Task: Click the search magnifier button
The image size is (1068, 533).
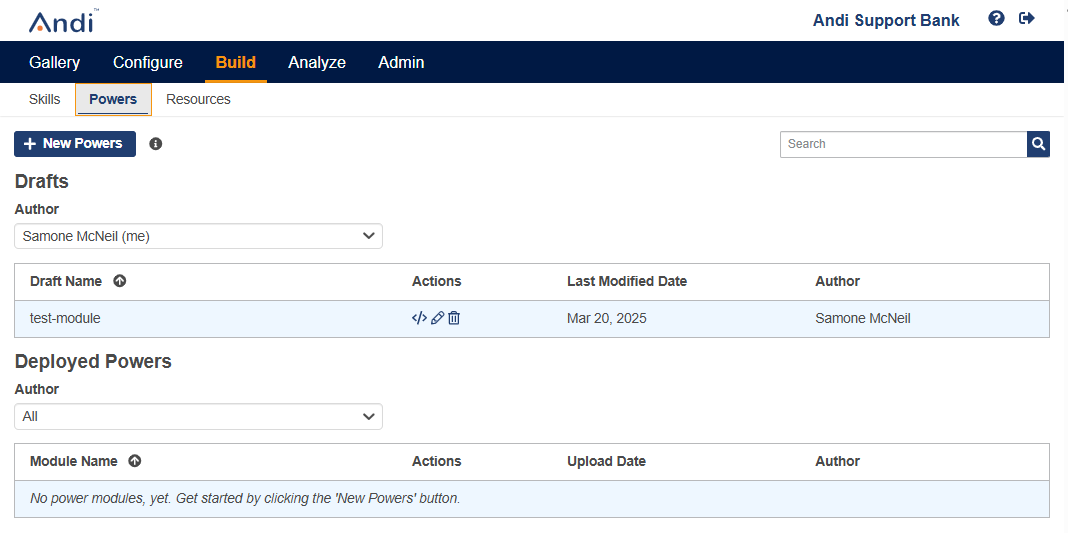Action: coord(1038,144)
